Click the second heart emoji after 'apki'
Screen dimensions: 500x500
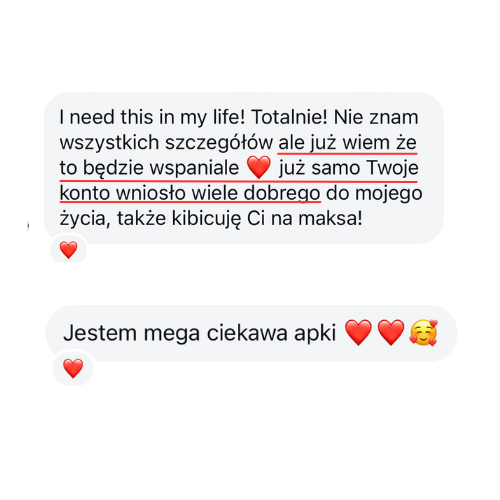tap(391, 332)
